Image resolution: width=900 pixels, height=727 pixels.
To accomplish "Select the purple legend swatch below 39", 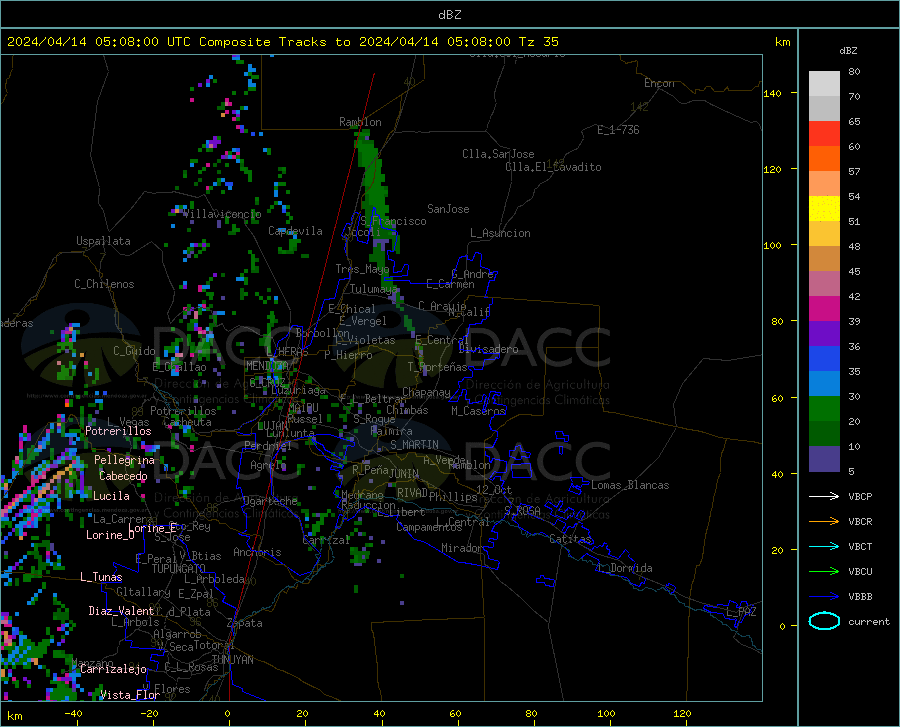I will [x=824, y=334].
